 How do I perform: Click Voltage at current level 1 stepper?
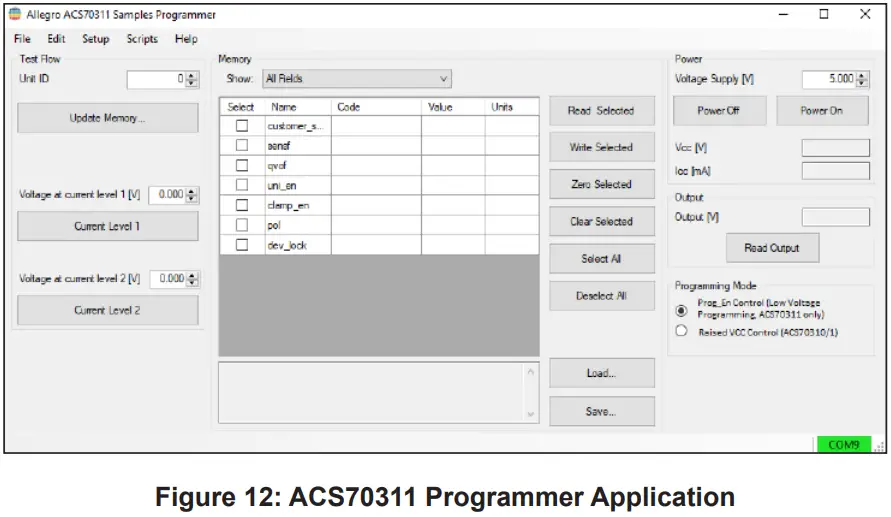pyautogui.click(x=192, y=195)
